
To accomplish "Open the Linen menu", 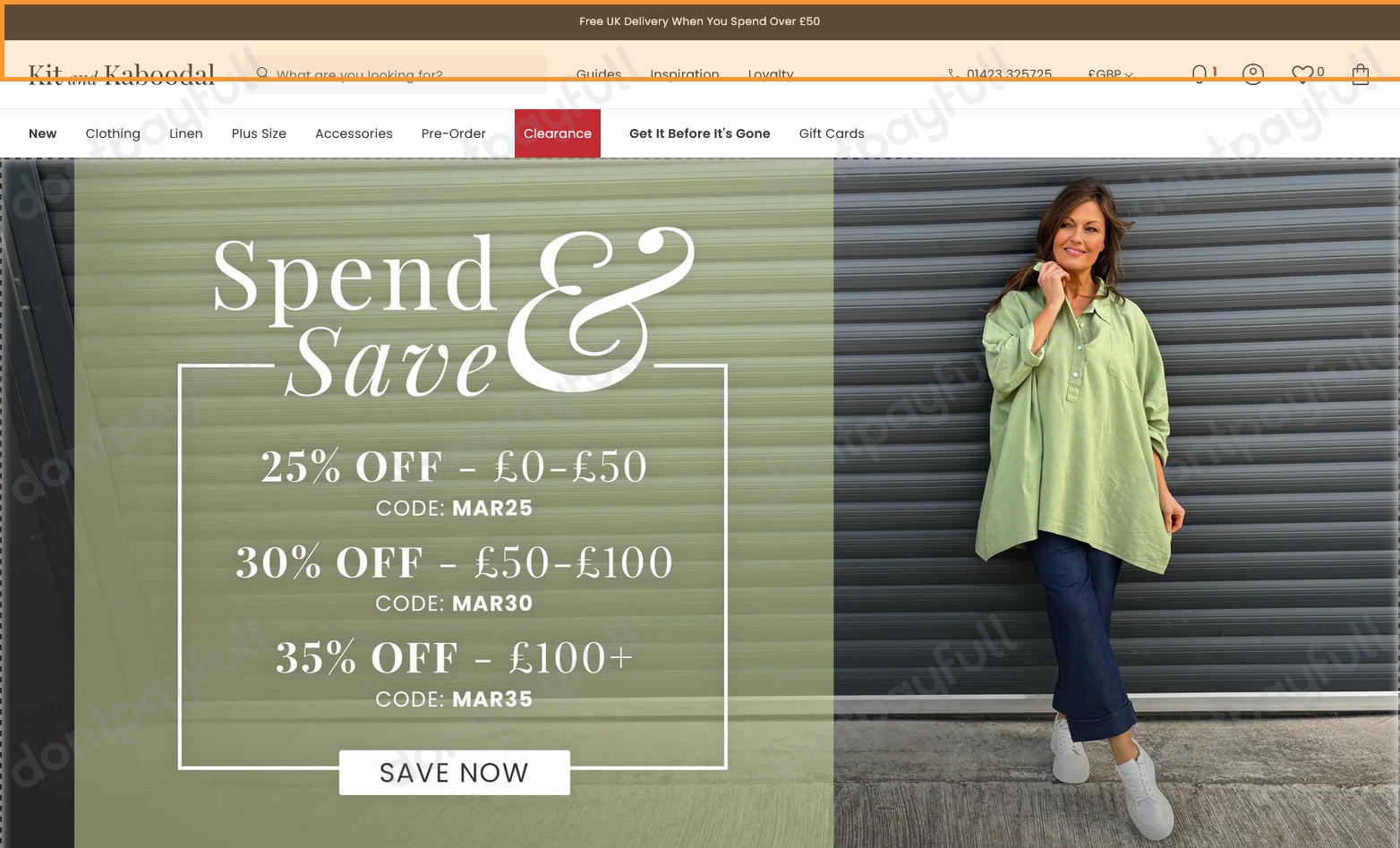I will pos(186,133).
